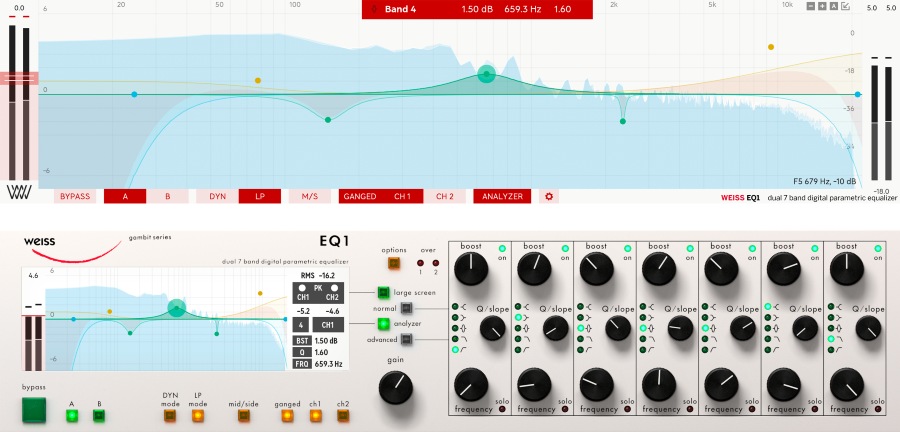
Task: Select low-cut filter shape on band 1
Action: pos(455,349)
